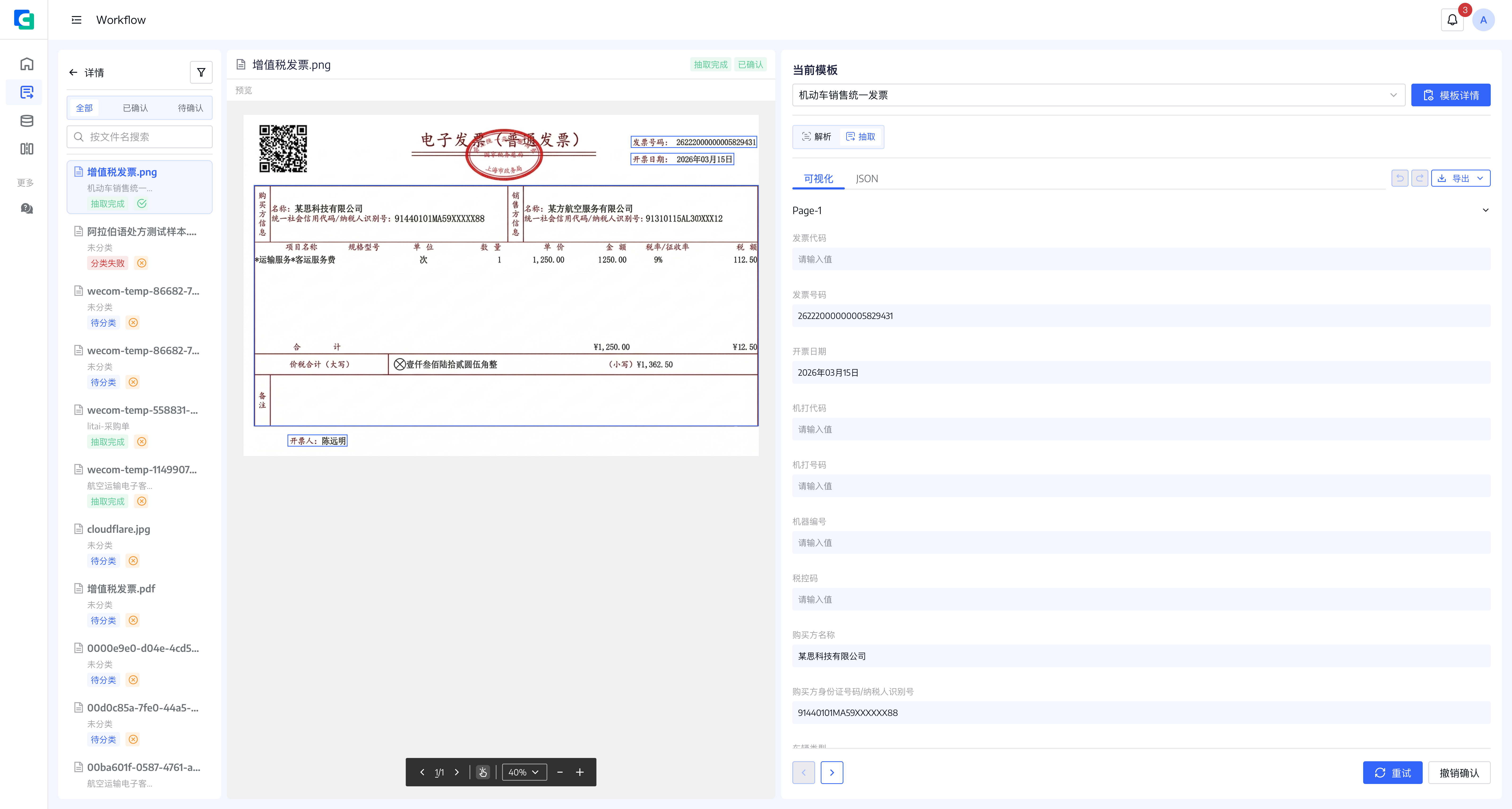Screen dimensions: 1512x809
Task: Go to the next document with the right arrow button
Action: click(832, 773)
